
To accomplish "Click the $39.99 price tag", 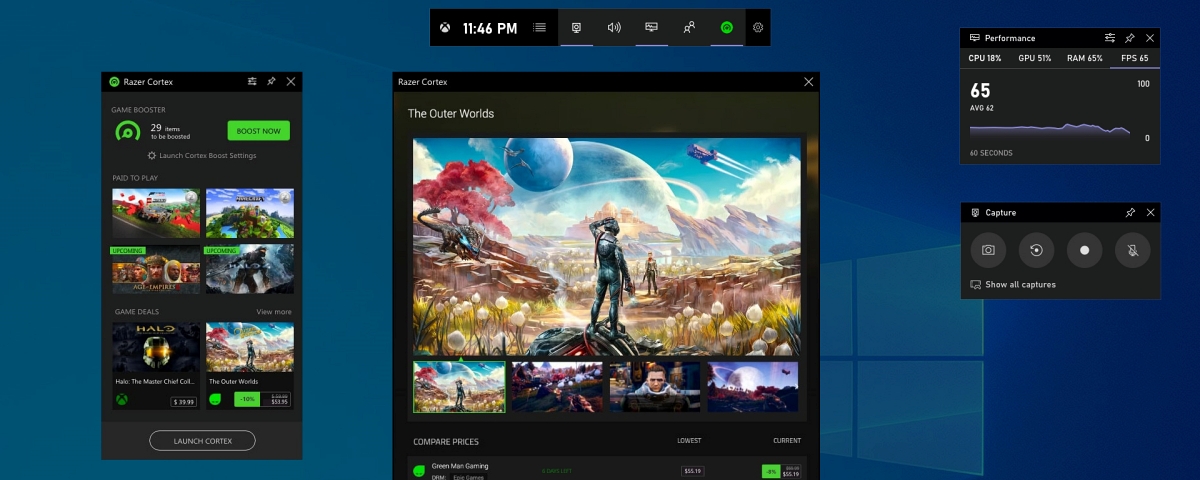I will pyautogui.click(x=182, y=401).
